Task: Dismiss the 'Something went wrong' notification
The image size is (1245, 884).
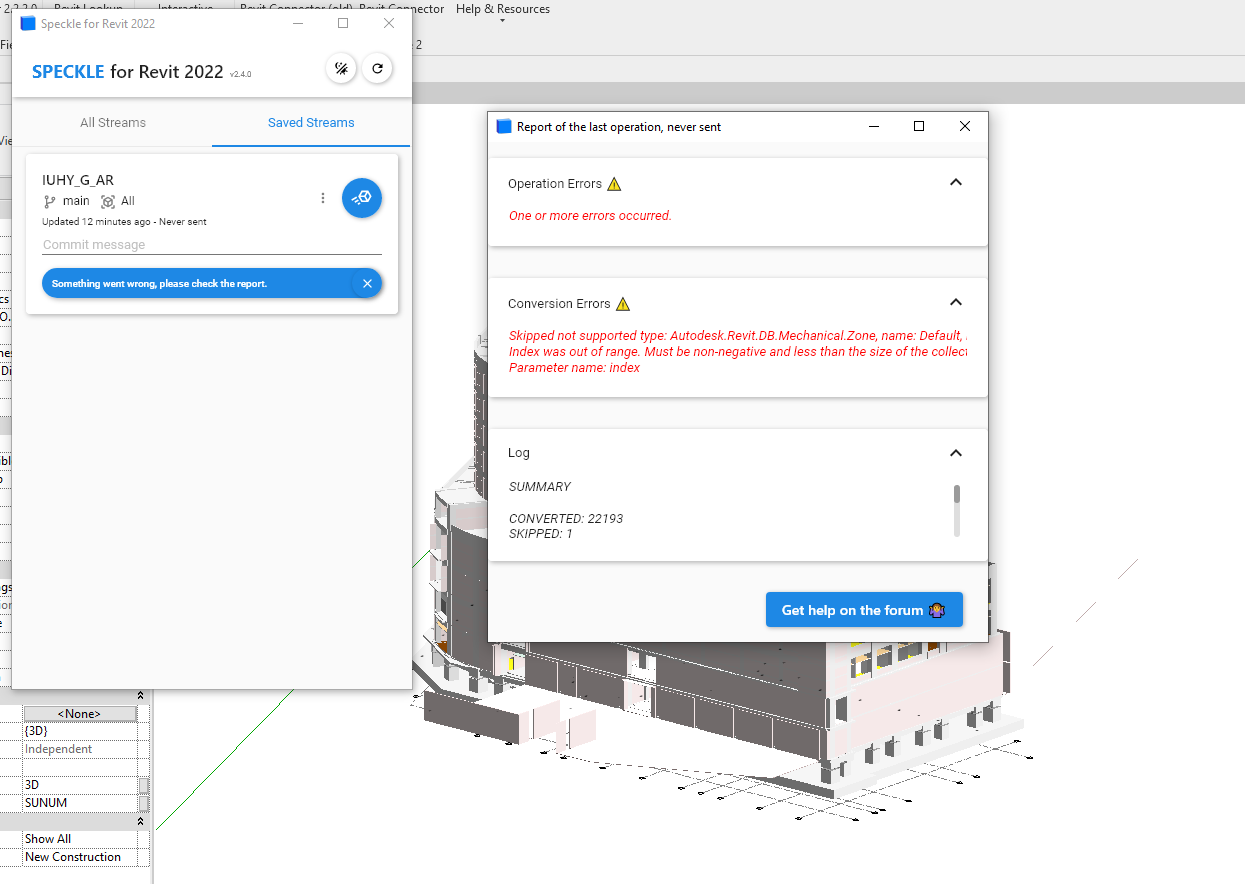Action: pyautogui.click(x=367, y=284)
